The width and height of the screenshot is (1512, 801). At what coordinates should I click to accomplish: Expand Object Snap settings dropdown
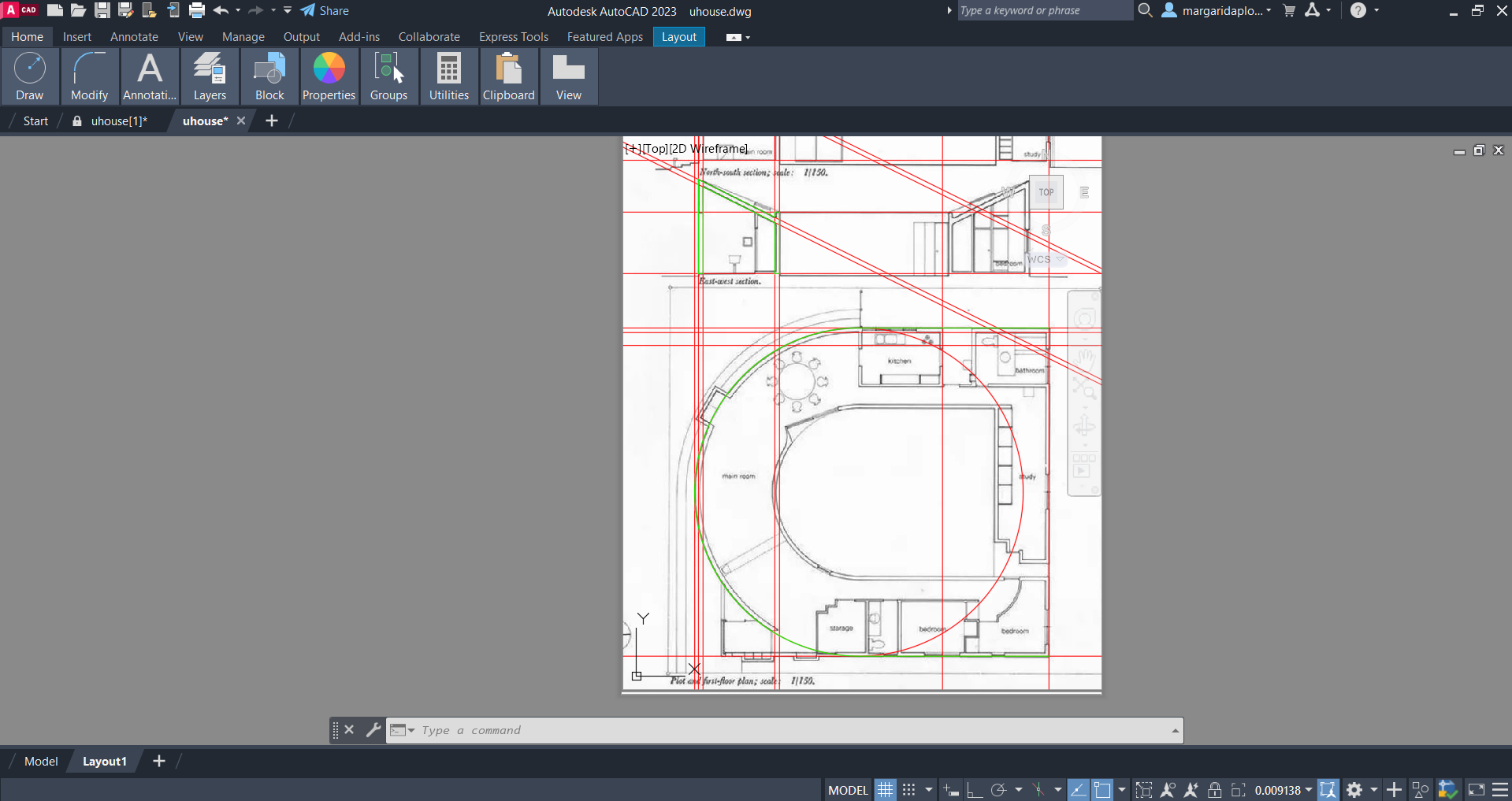pyautogui.click(x=1122, y=790)
